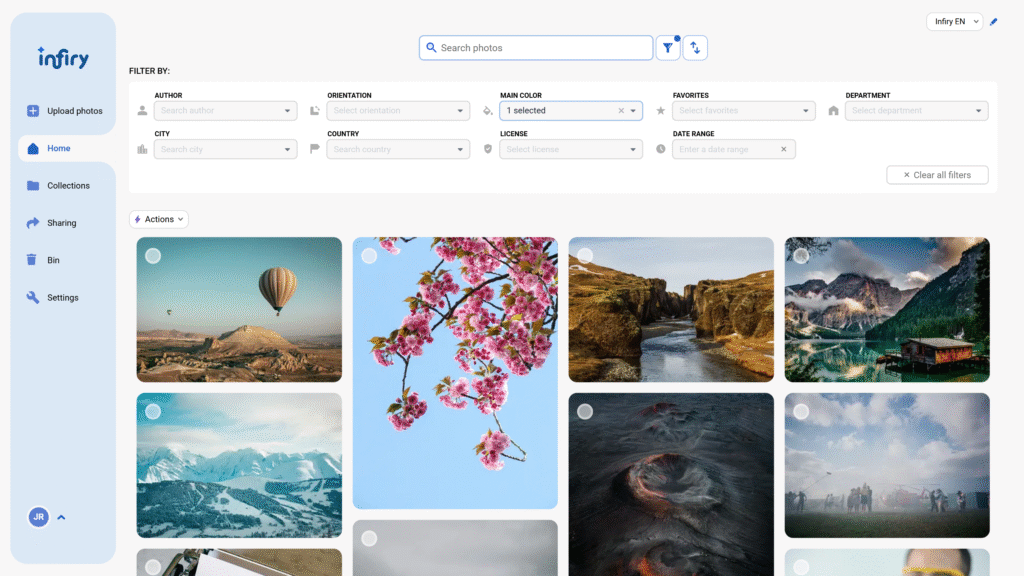
Task: Open the volcano crater photo
Action: pos(671,484)
